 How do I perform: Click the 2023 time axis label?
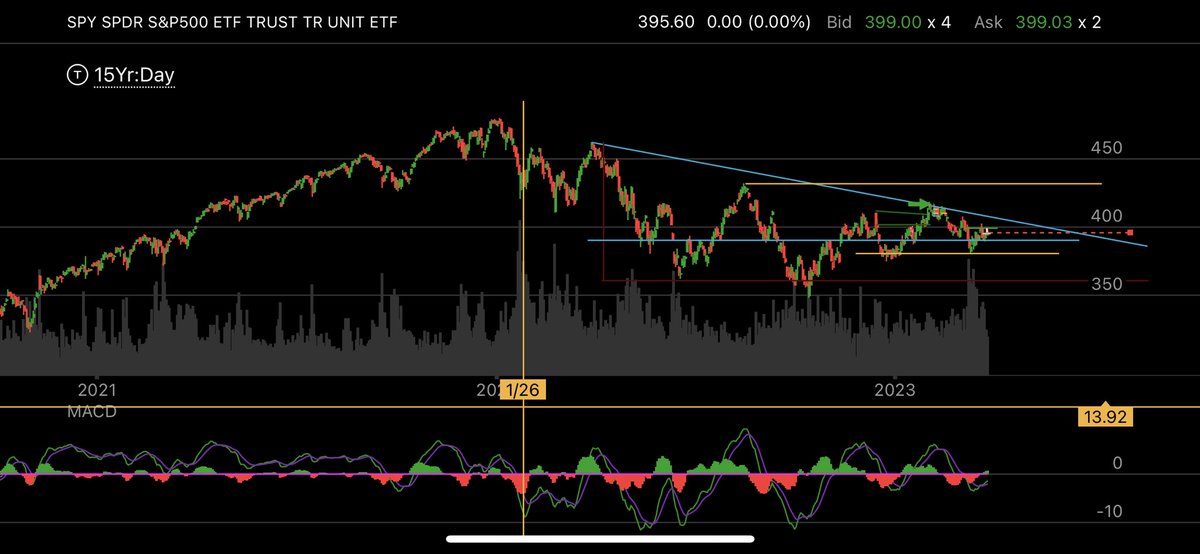tap(893, 389)
